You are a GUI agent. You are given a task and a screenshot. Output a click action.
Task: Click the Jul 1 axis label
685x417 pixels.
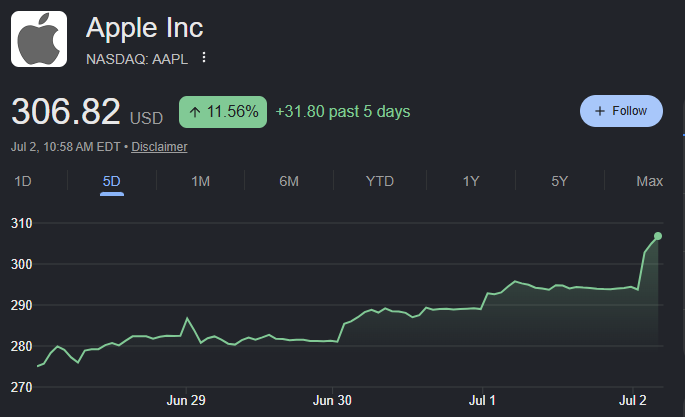coord(482,400)
